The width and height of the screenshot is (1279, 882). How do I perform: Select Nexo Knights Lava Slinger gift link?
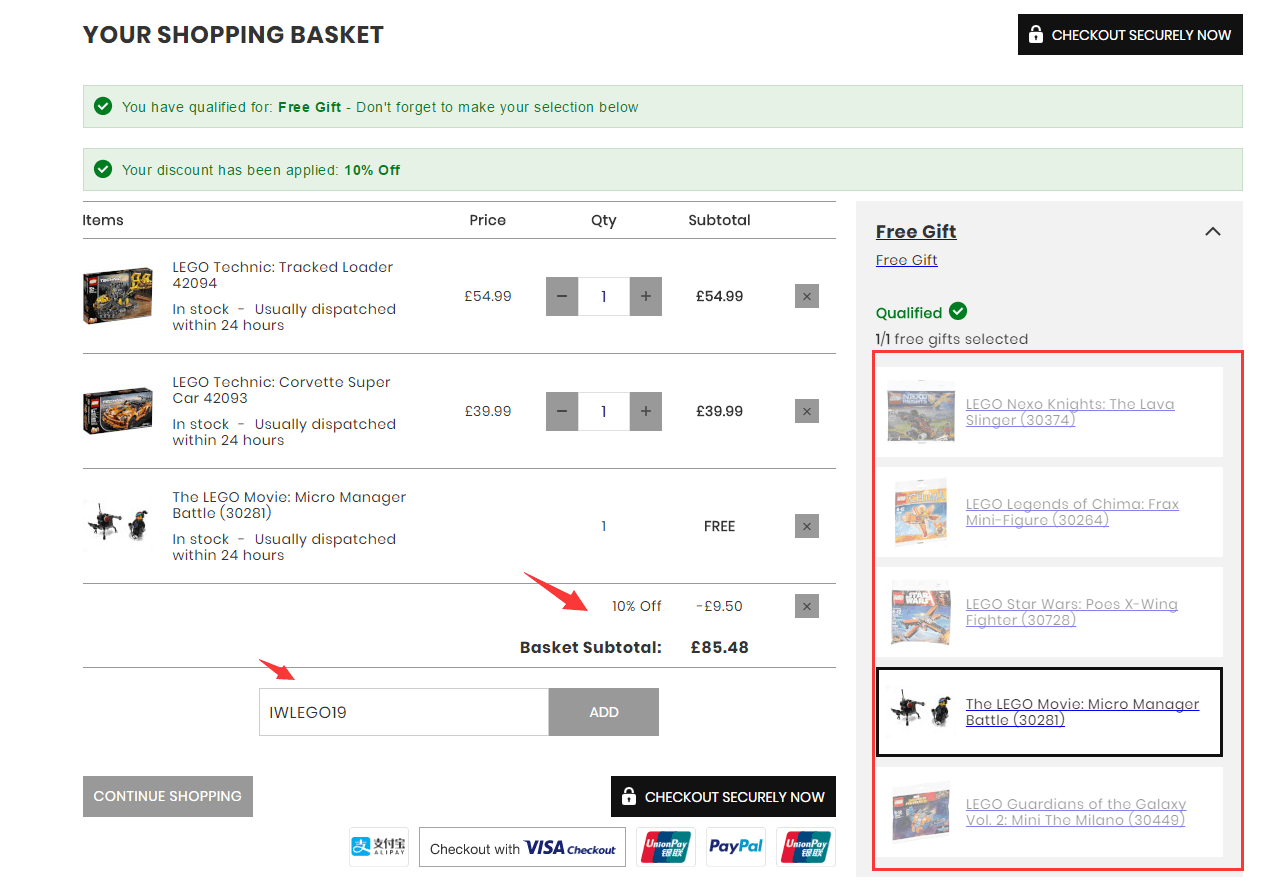[1070, 412]
